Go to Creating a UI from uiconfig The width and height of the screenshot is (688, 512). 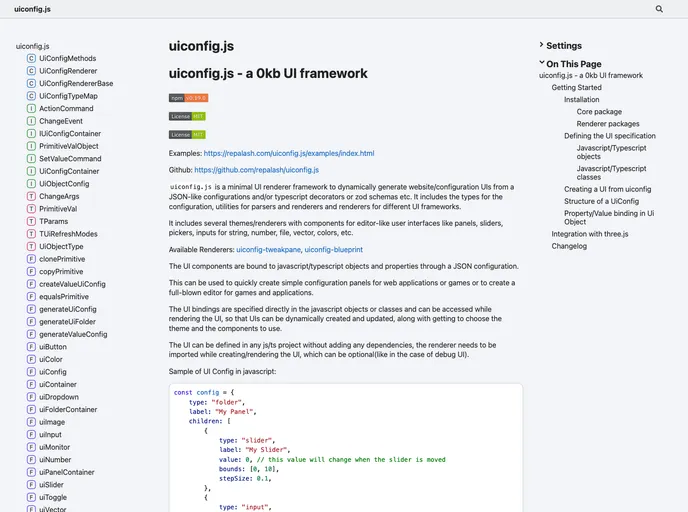[607, 189]
